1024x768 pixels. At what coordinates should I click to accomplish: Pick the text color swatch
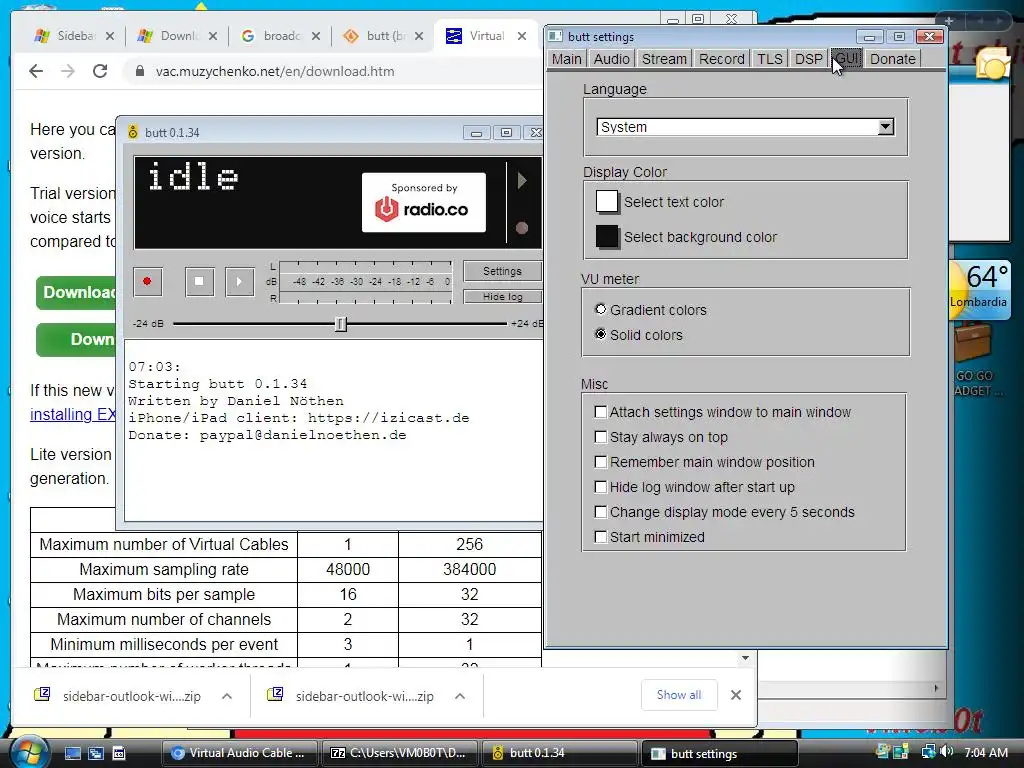(607, 202)
